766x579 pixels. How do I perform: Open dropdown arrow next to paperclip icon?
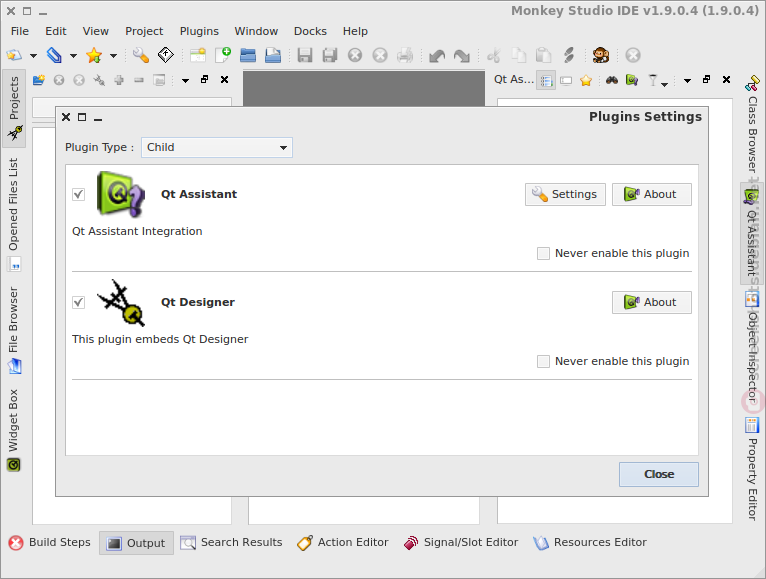[x=73, y=56]
